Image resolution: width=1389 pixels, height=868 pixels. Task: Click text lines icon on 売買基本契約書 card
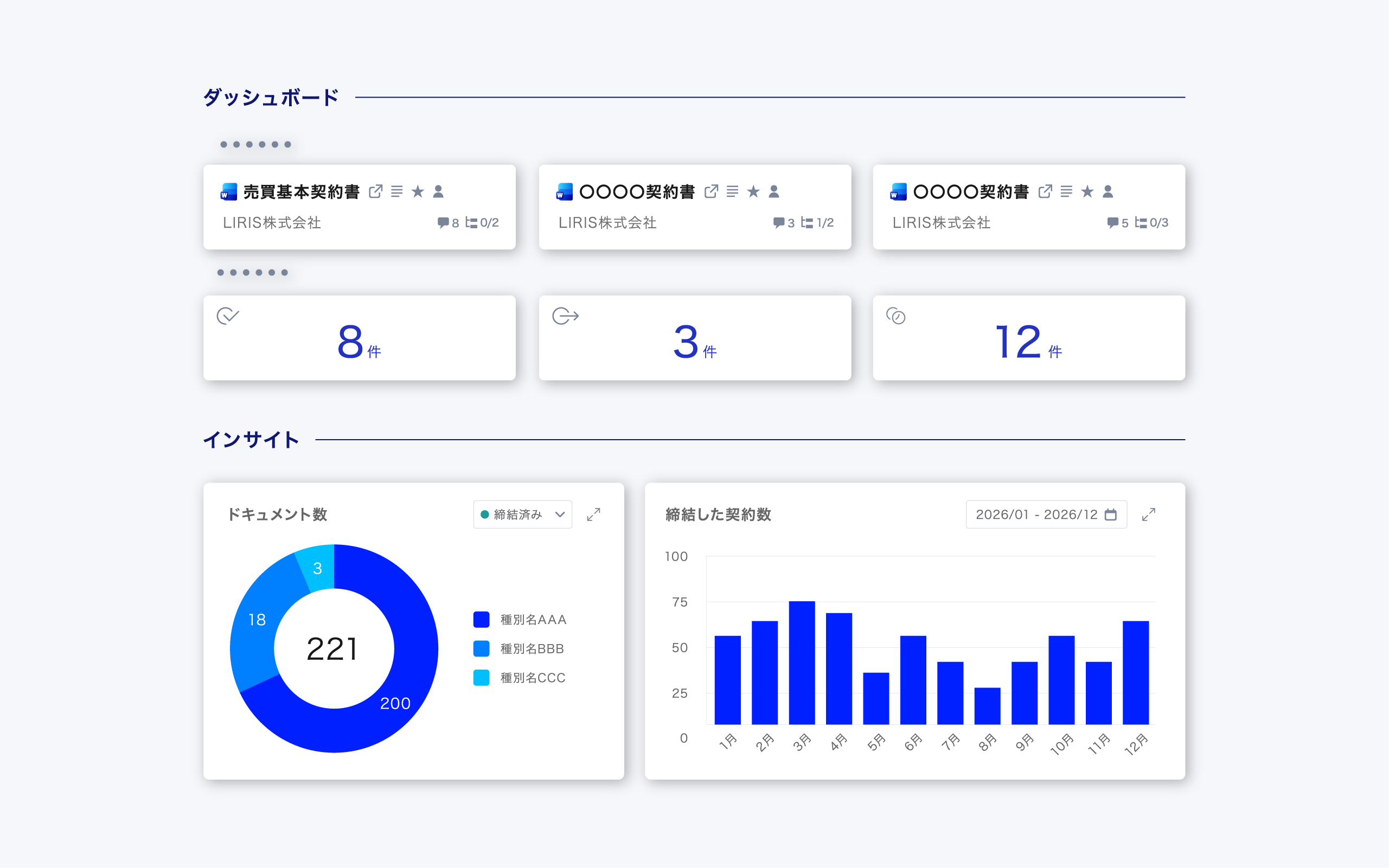coord(397,191)
